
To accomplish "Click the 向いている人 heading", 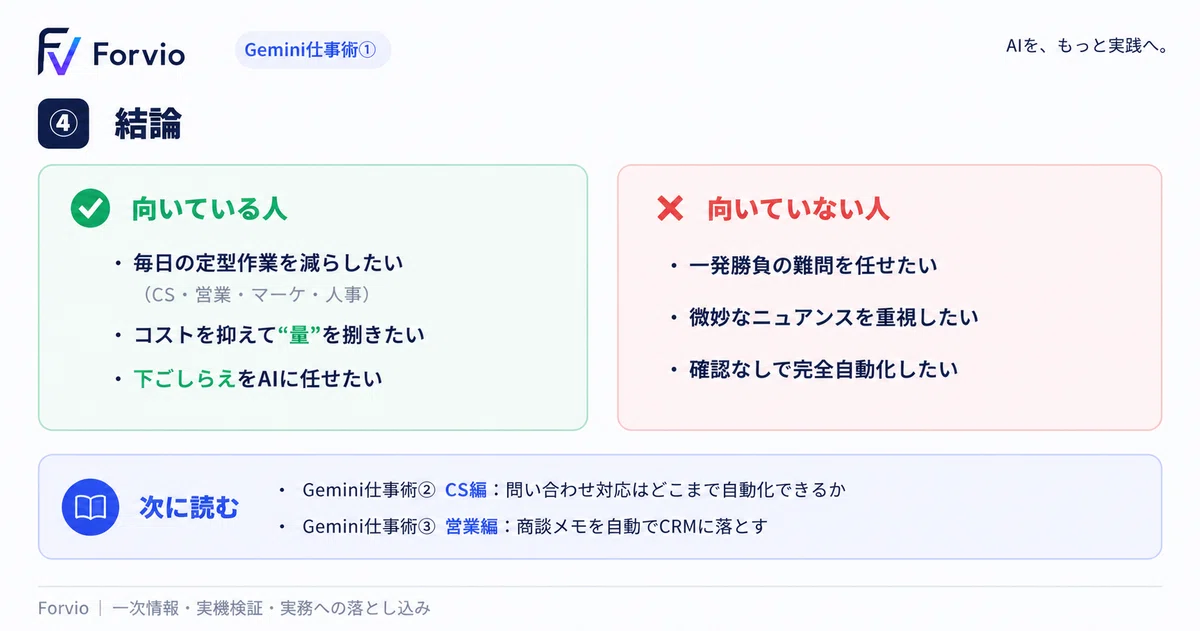I will tap(209, 209).
